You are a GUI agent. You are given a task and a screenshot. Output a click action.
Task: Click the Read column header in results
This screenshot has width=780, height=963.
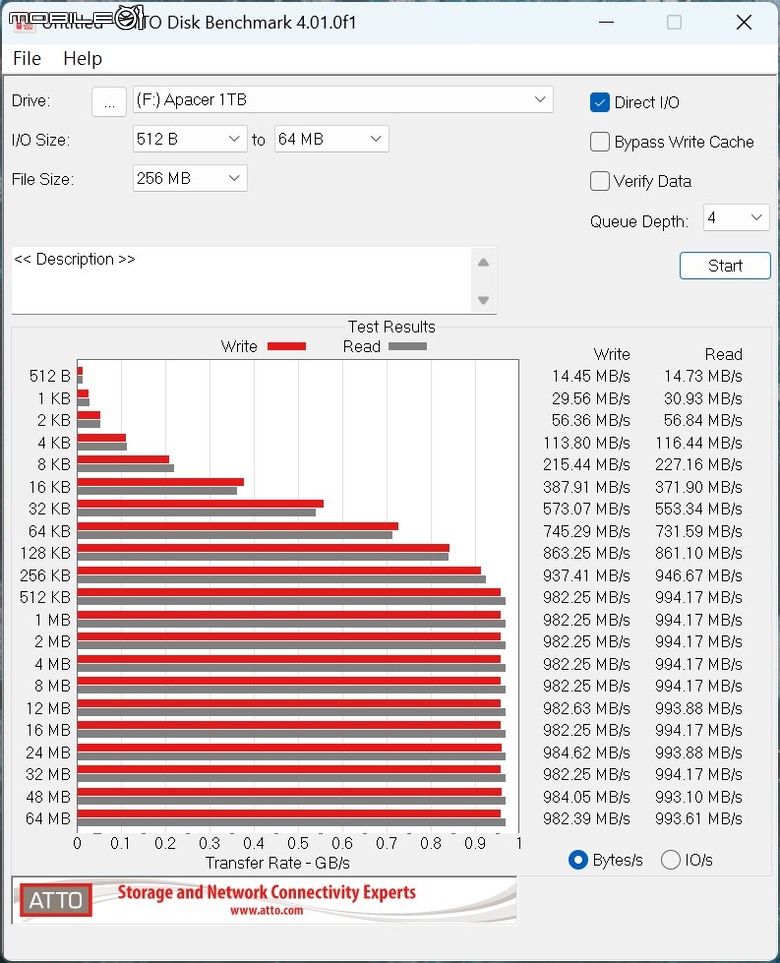723,354
